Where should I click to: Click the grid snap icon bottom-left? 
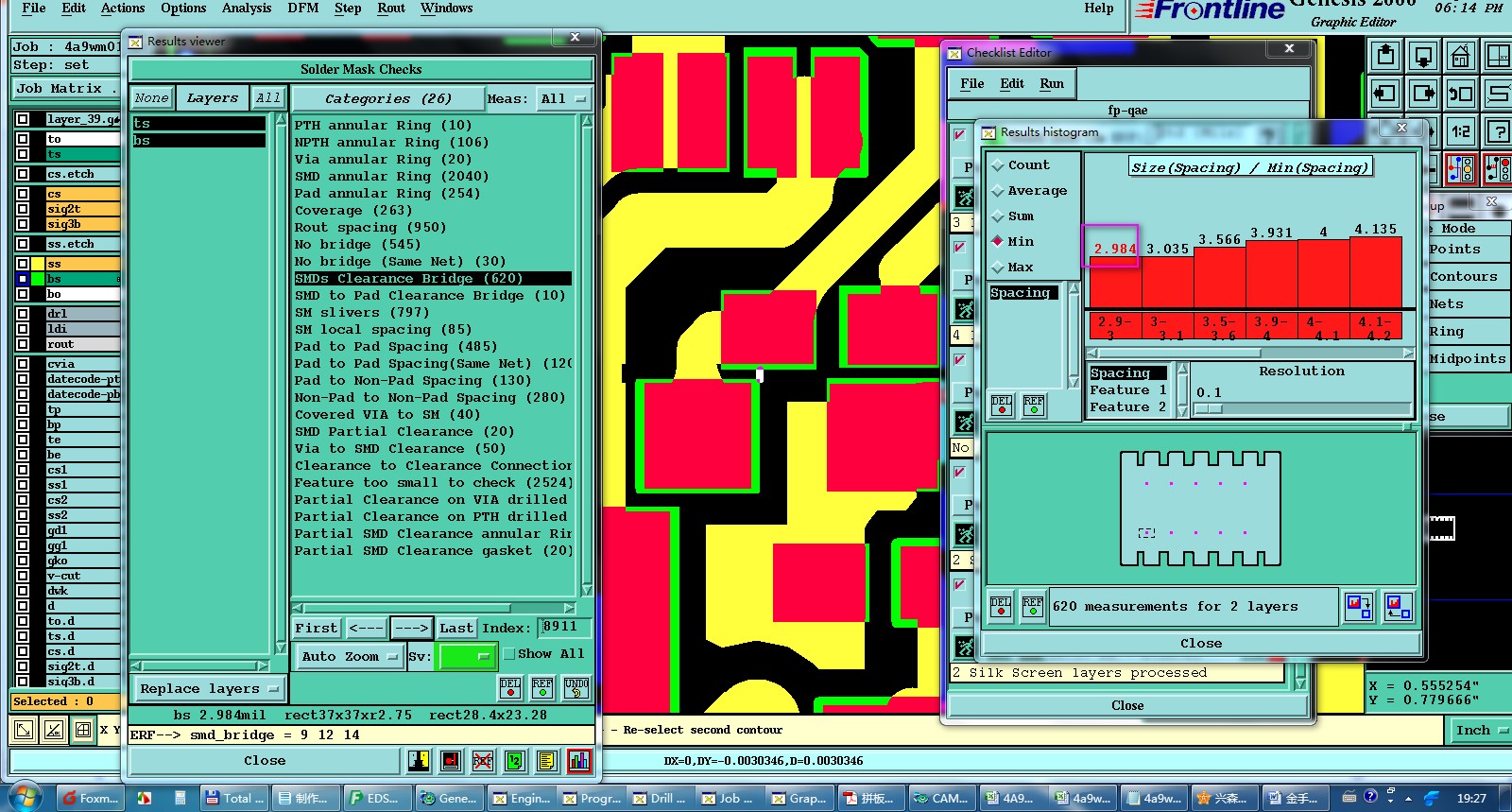click(83, 730)
